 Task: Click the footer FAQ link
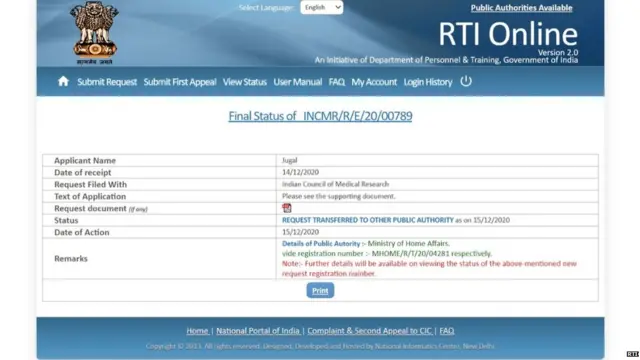[x=447, y=331]
